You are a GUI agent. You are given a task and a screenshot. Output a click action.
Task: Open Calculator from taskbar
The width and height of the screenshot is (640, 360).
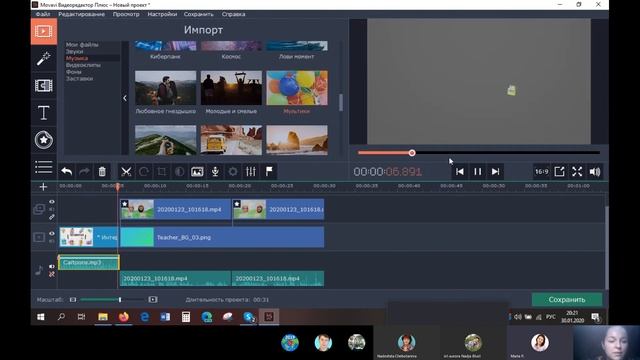pos(186,317)
